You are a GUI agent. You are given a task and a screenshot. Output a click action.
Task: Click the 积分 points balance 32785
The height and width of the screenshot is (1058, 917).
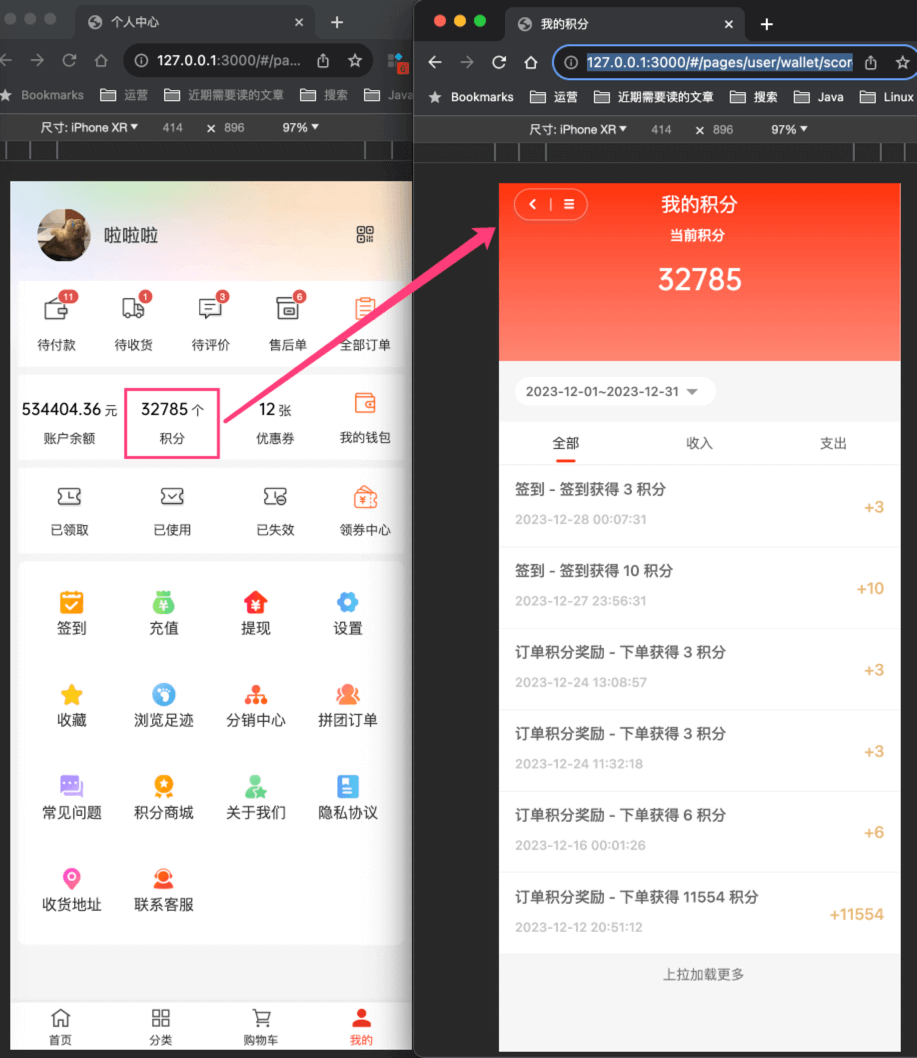[x=172, y=411]
